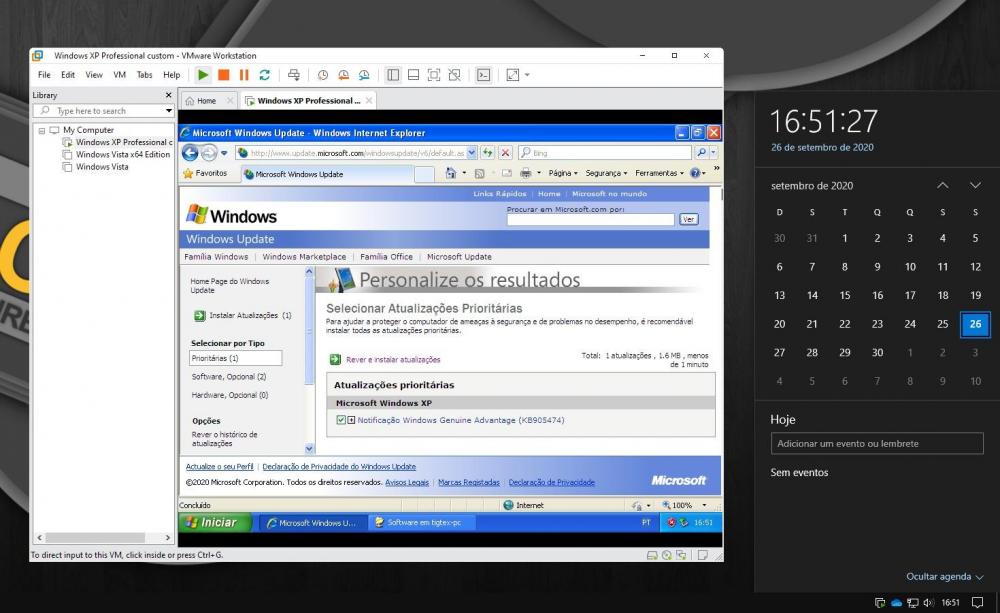Uncheck the Windows Genuine Advantage update checkbox

341,420
